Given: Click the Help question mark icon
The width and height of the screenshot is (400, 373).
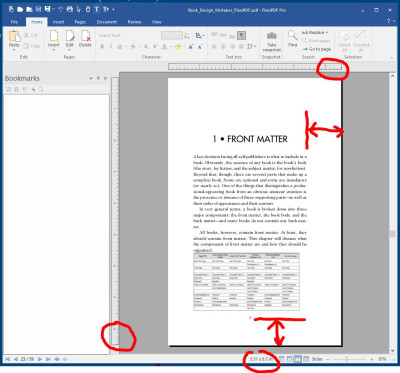Looking at the screenshot, I should [389, 22].
